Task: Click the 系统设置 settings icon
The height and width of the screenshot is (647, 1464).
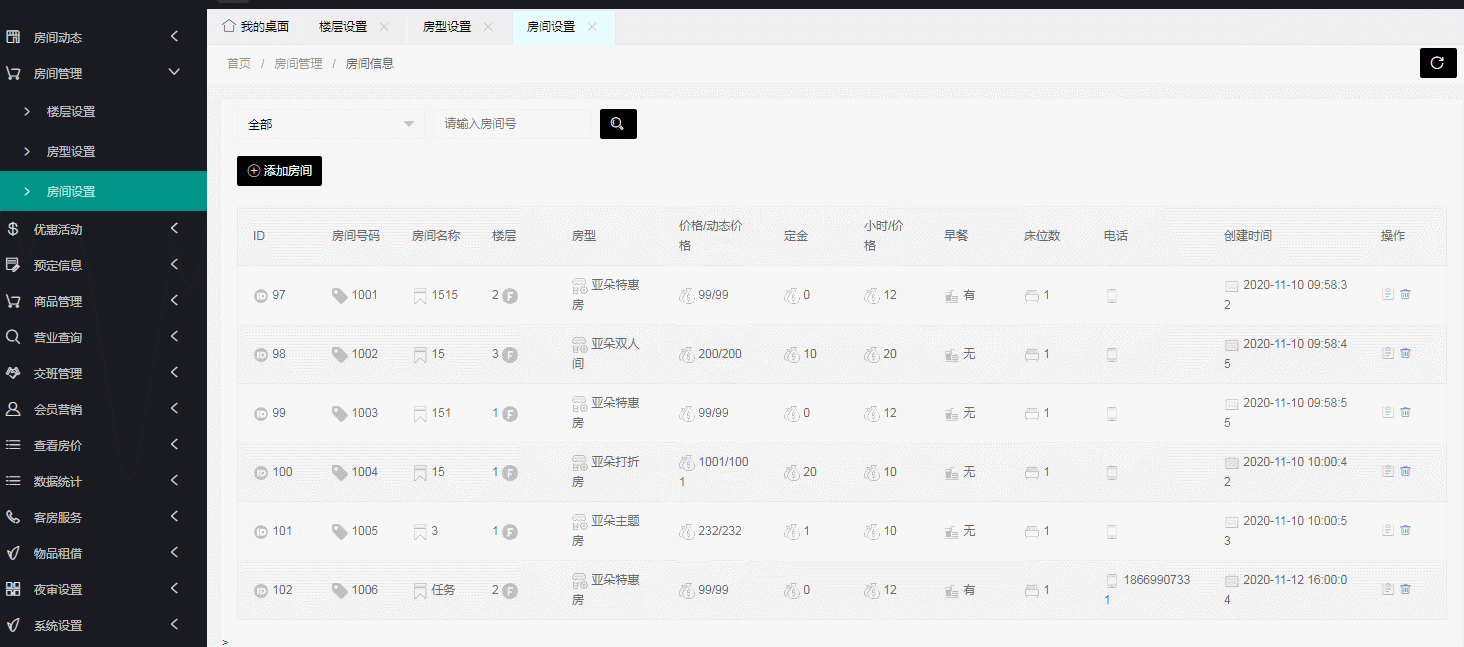Action: [x=13, y=626]
